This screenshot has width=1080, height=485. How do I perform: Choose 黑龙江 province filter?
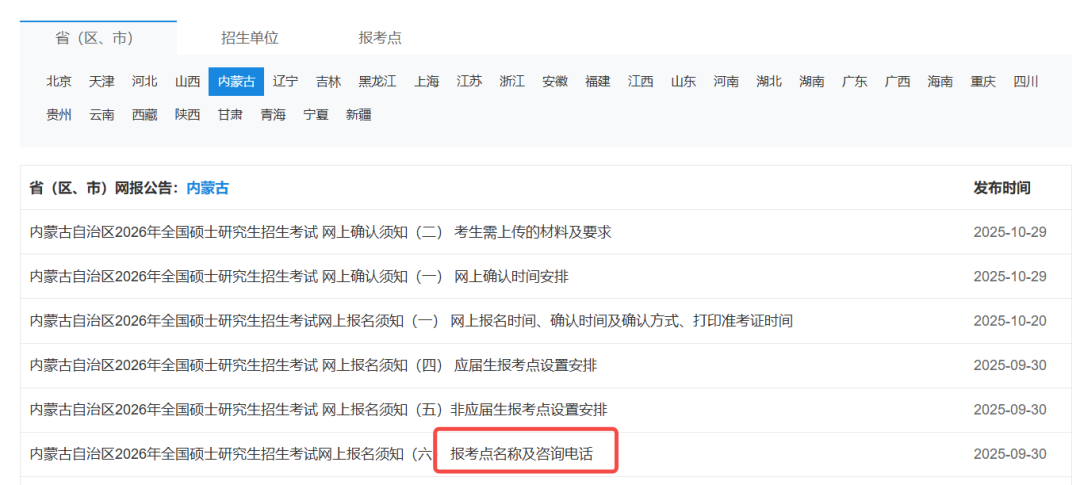[x=378, y=82]
